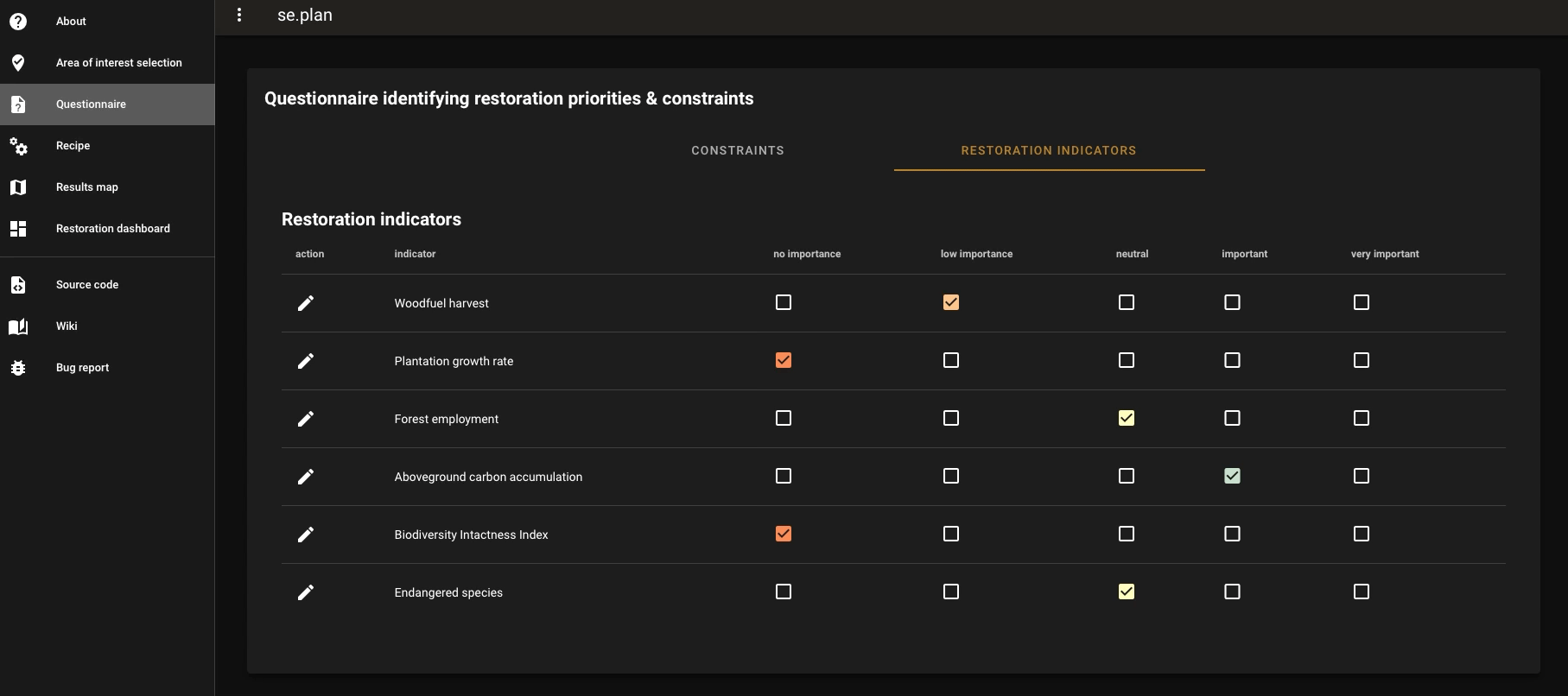Viewport: 1568px width, 696px height.
Task: Click the Bug report bug icon
Action: (18, 368)
